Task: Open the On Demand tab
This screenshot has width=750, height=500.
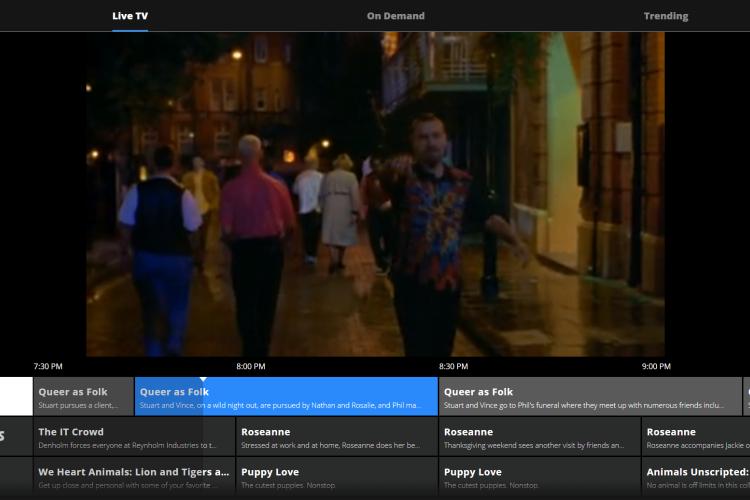Action: click(x=396, y=16)
